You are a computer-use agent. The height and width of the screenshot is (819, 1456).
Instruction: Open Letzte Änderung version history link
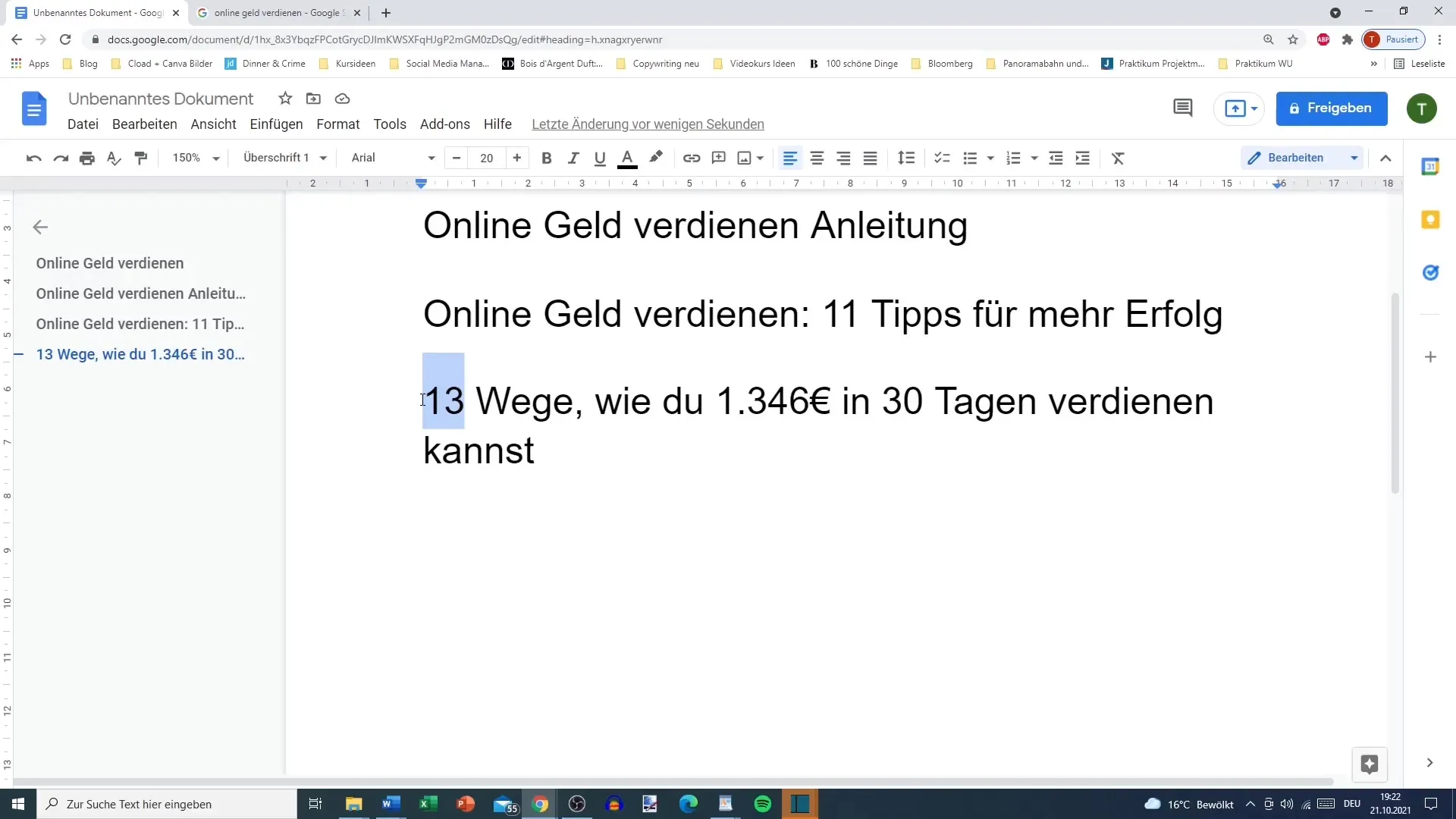pos(648,124)
